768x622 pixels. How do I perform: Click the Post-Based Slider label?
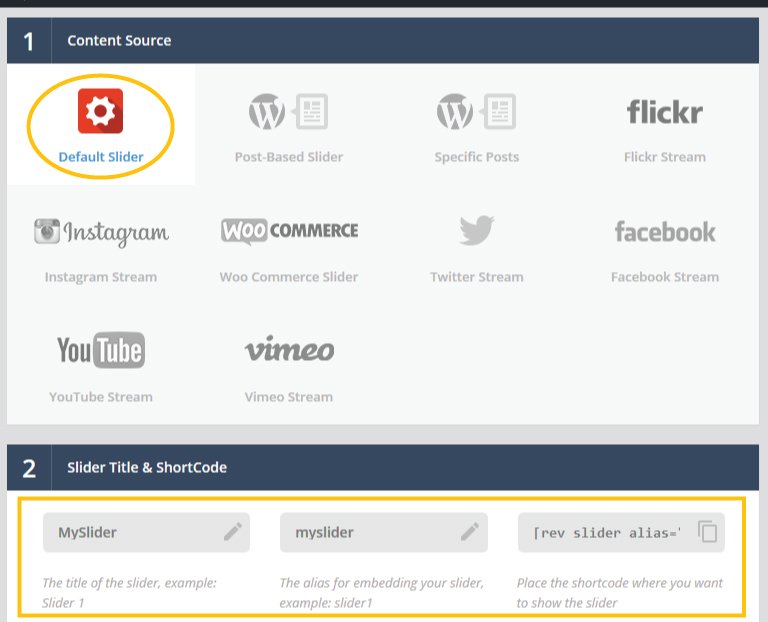tap(288, 157)
